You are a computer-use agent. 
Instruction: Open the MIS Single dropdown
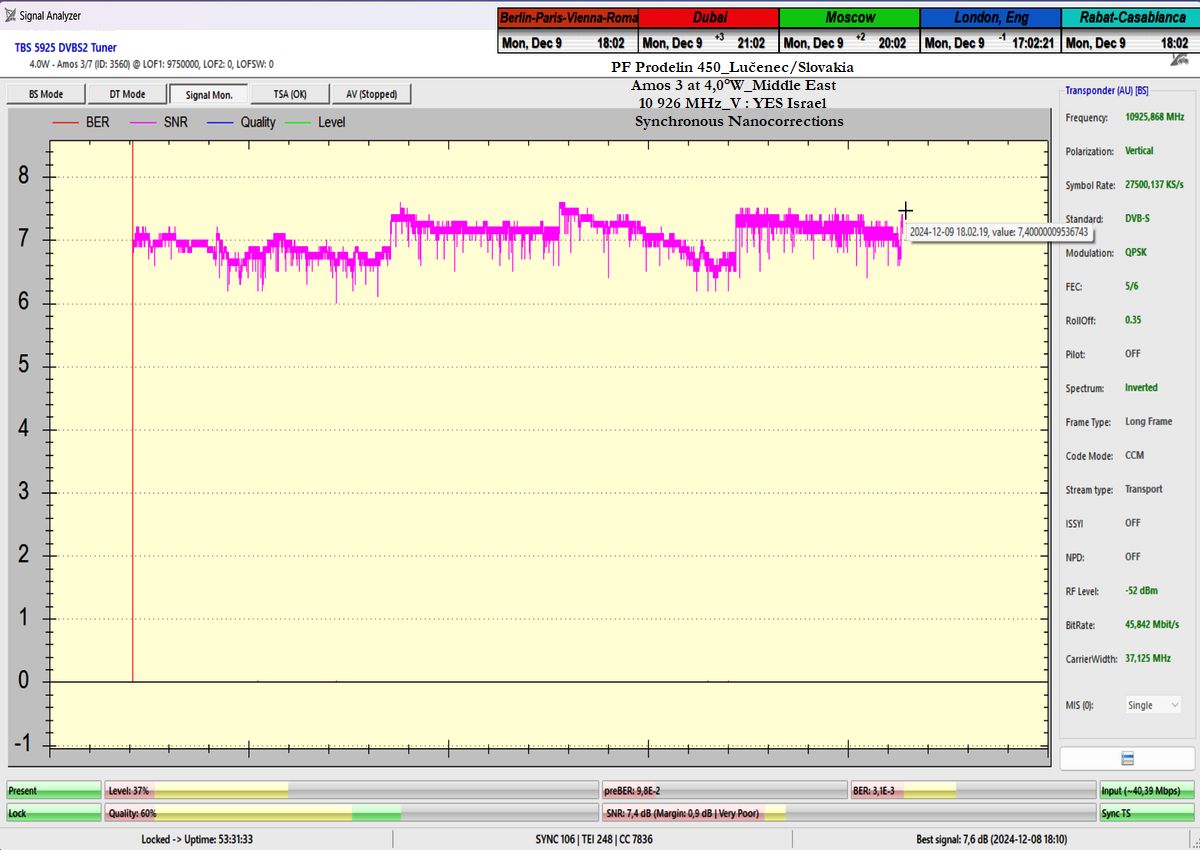coord(1153,705)
